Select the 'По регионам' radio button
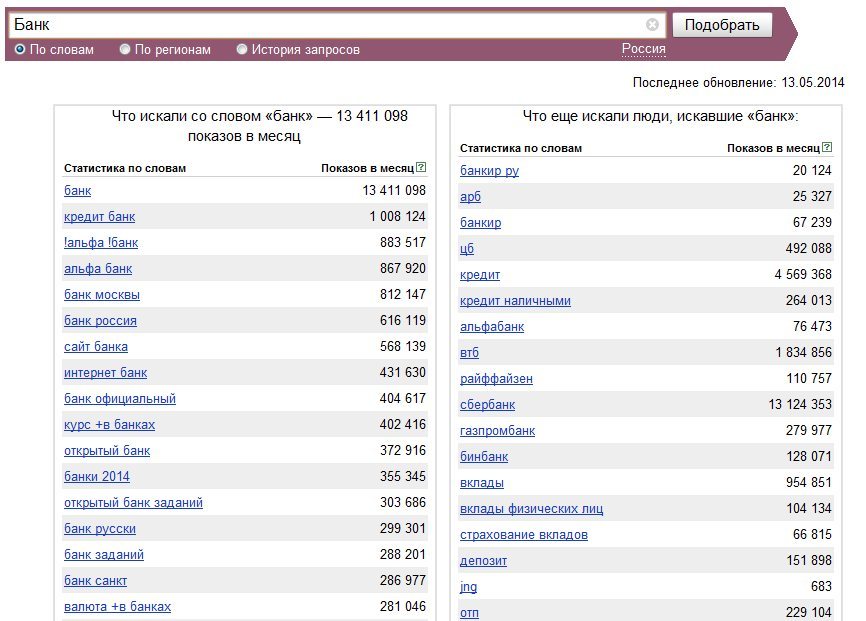 pos(125,49)
